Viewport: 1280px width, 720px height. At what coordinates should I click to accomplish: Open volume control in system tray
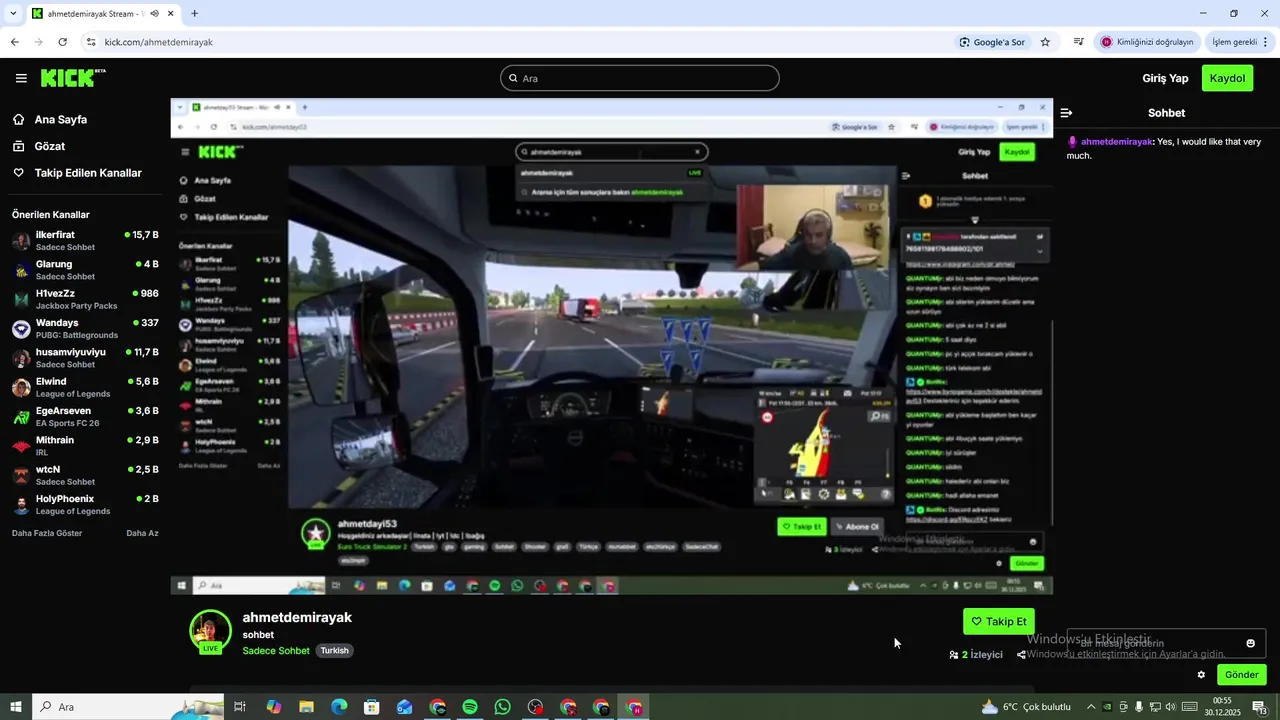pyautogui.click(x=1170, y=707)
